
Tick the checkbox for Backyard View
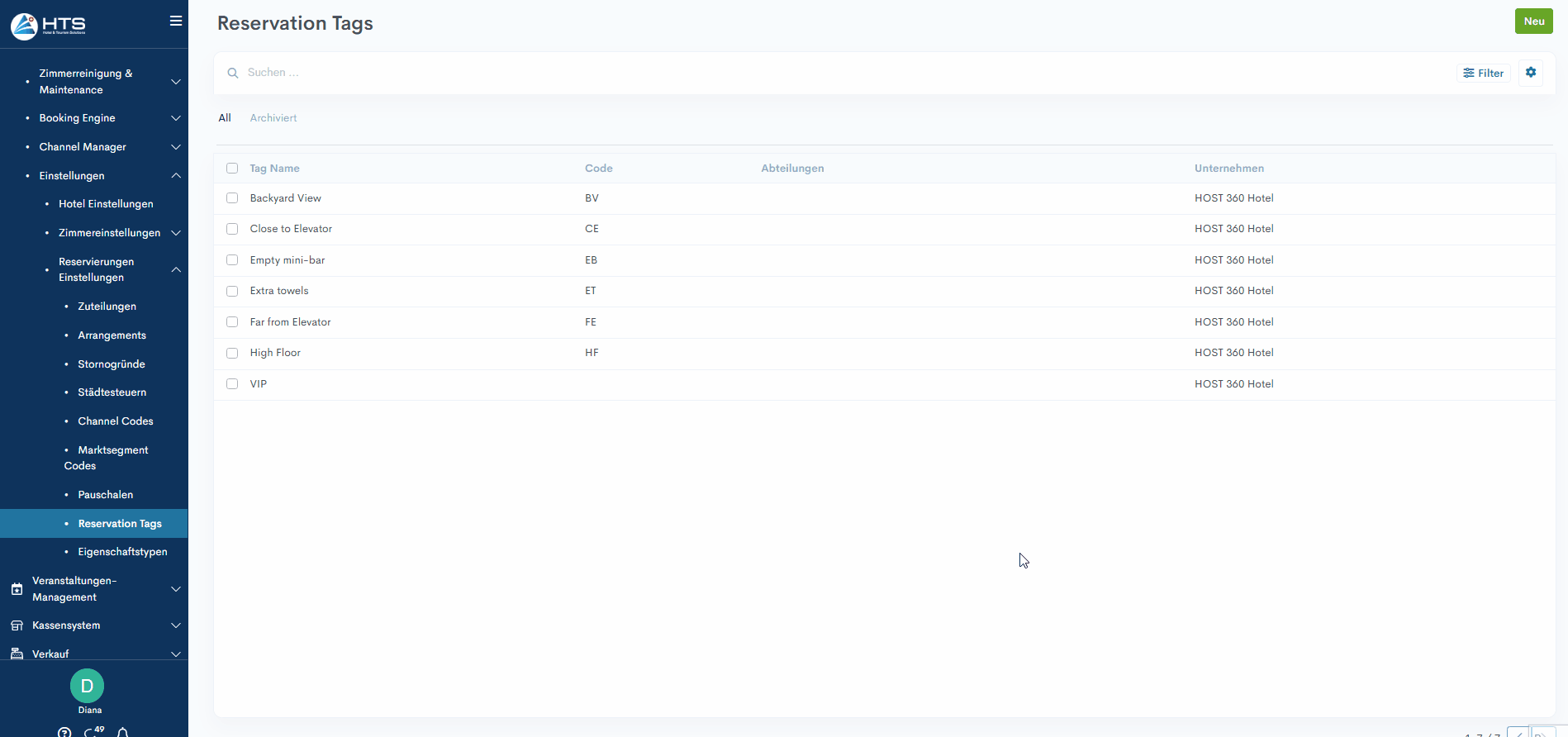tap(232, 198)
